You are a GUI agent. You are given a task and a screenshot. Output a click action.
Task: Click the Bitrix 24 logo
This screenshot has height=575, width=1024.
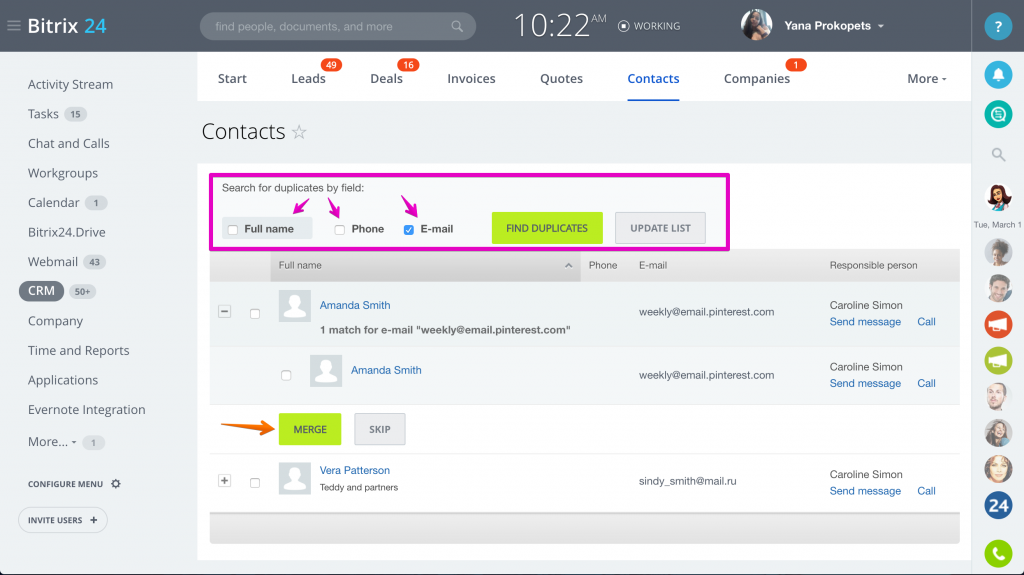tap(67, 26)
